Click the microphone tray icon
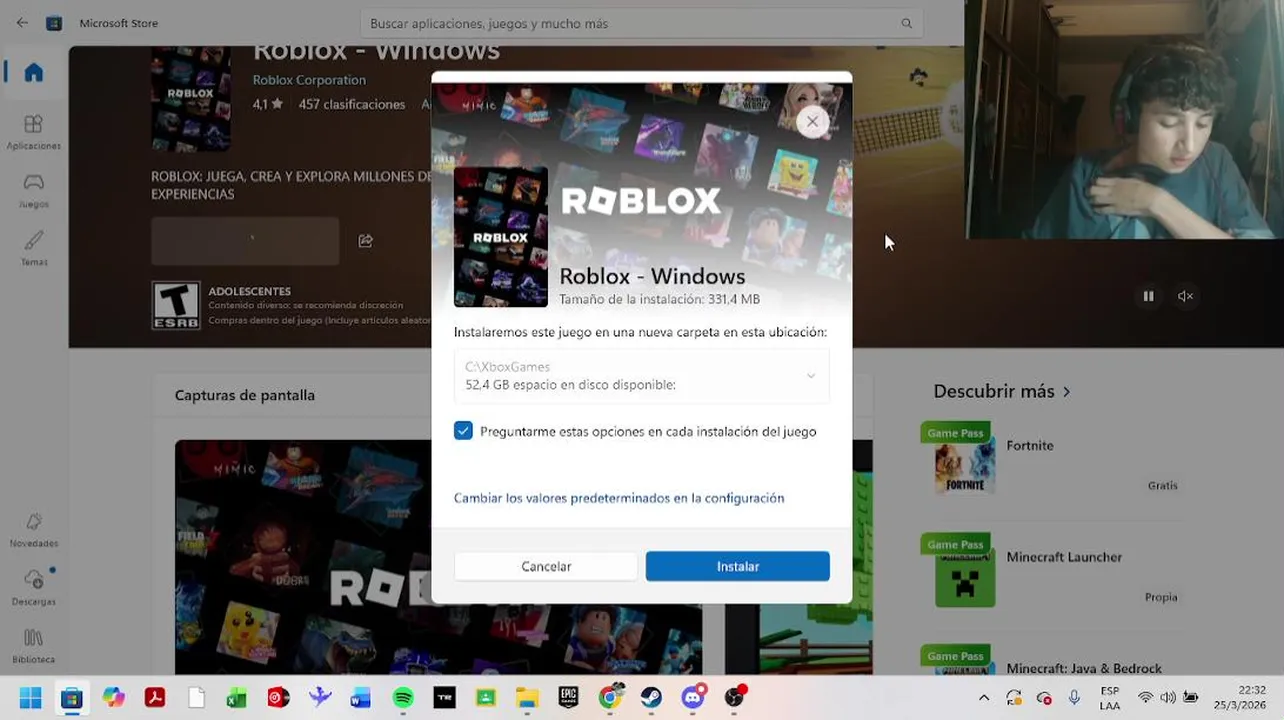 [1074, 698]
